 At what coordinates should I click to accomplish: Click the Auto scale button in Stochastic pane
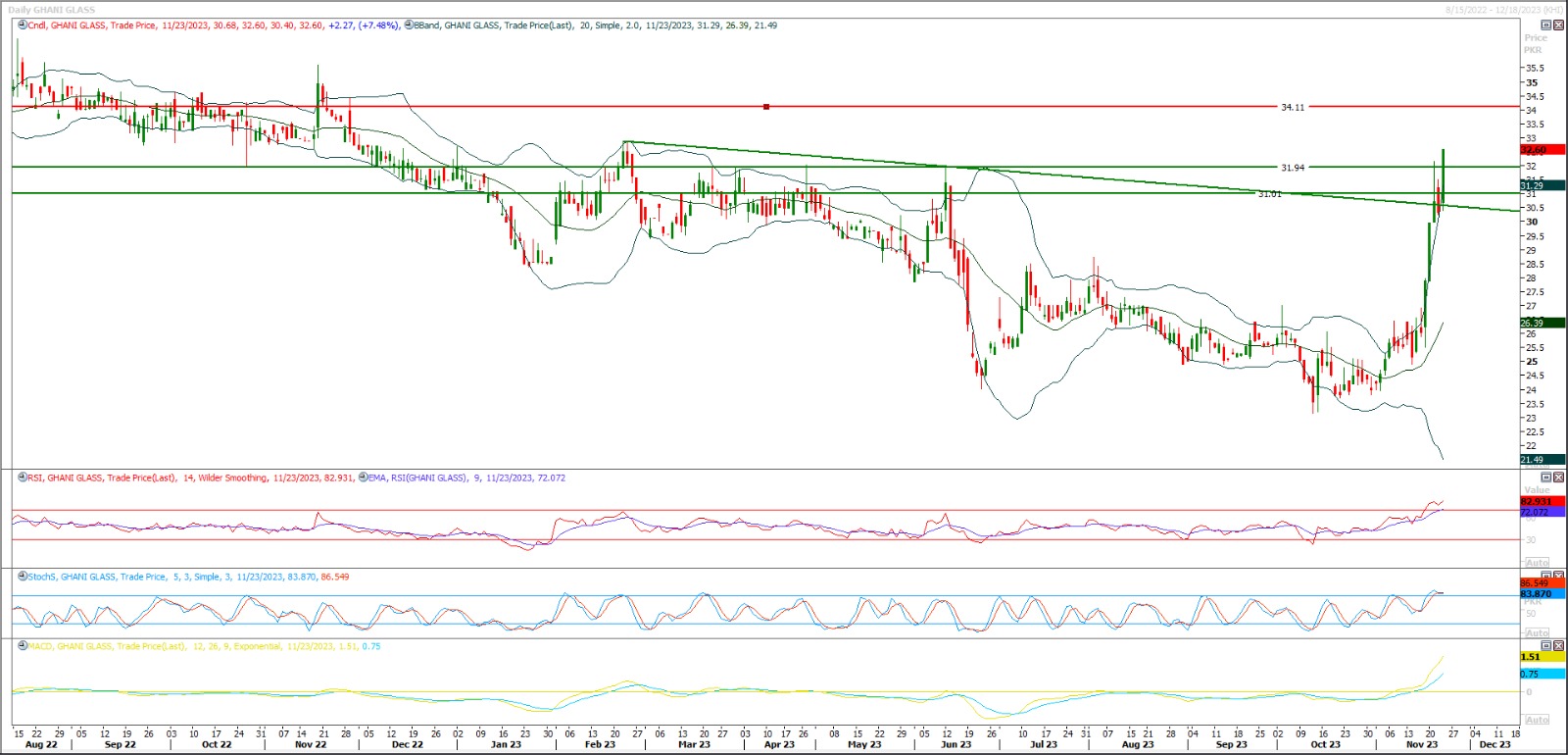pyautogui.click(x=1537, y=633)
